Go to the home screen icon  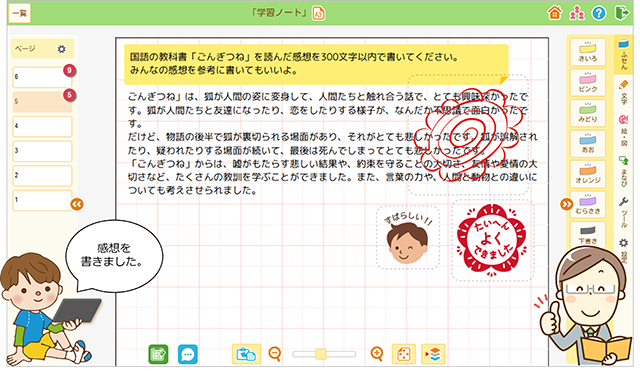[554, 13]
